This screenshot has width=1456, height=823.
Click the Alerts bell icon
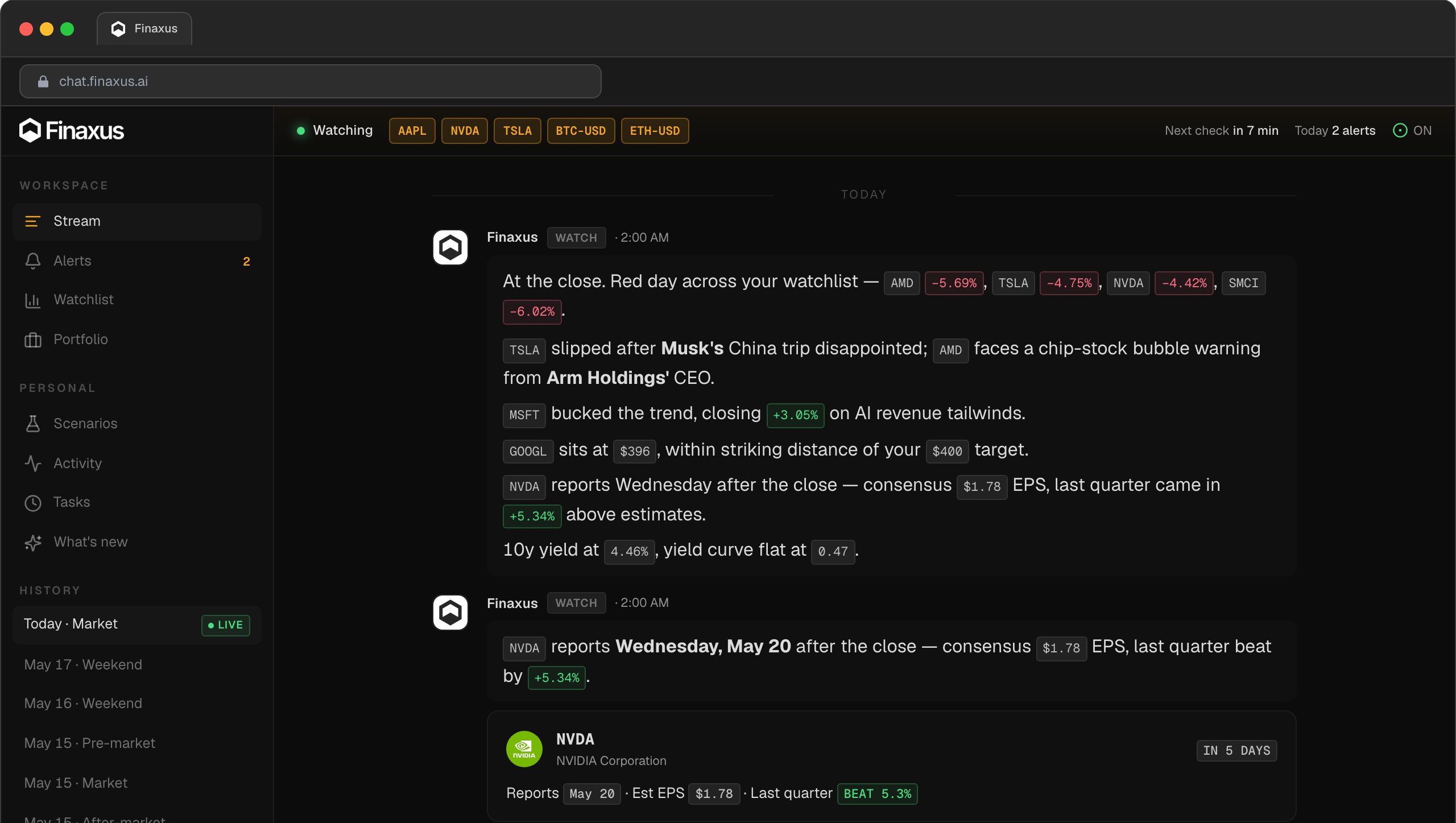(32, 261)
